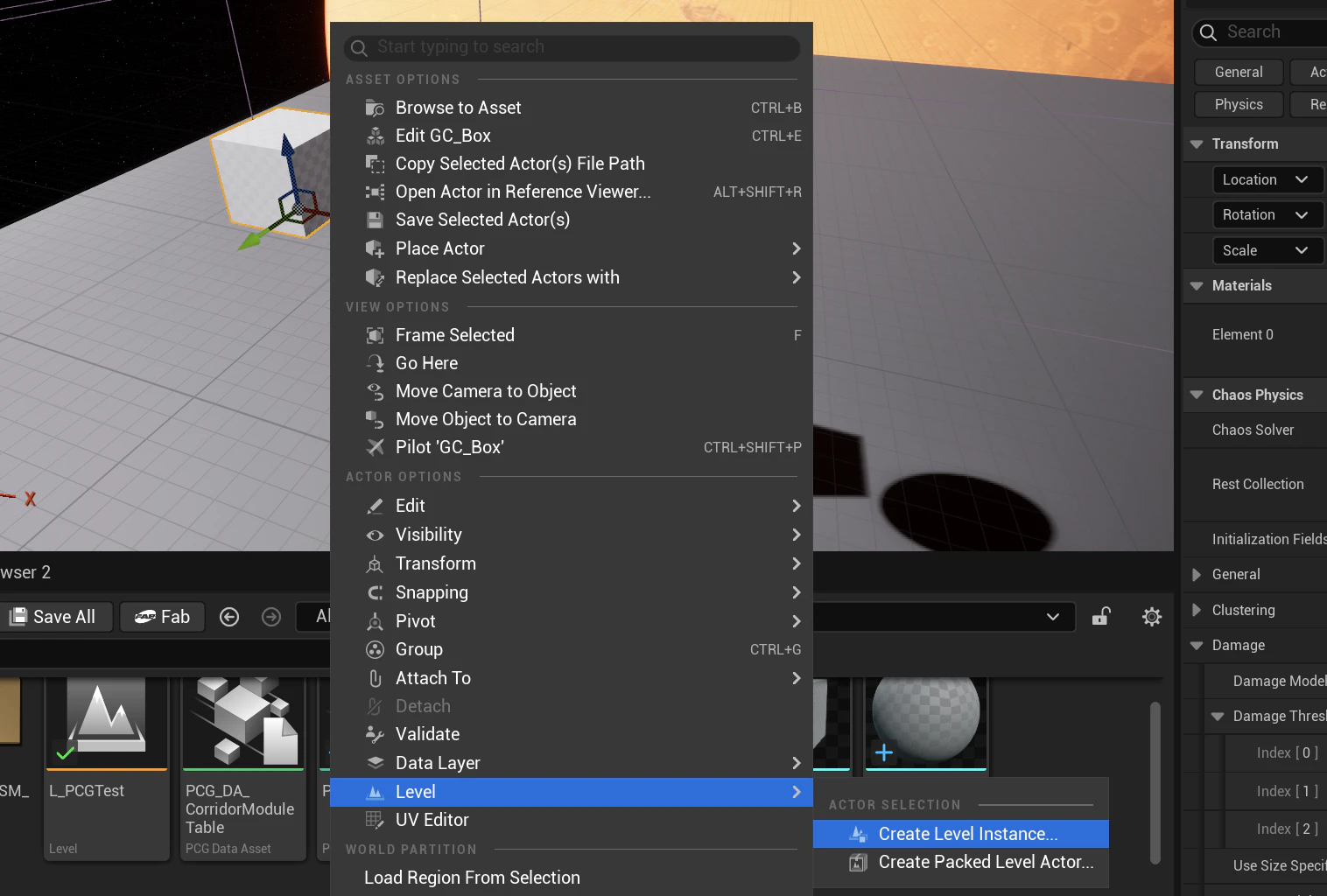Click the Move Camera to Object icon
This screenshot has width=1327, height=896.
(x=375, y=391)
